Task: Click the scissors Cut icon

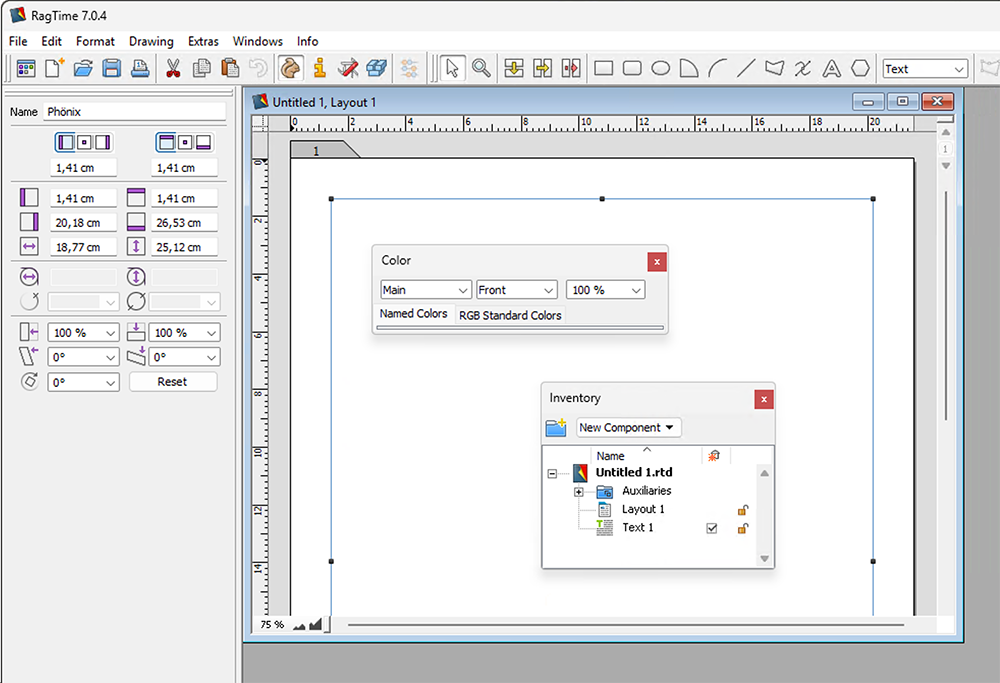Action: [172, 69]
